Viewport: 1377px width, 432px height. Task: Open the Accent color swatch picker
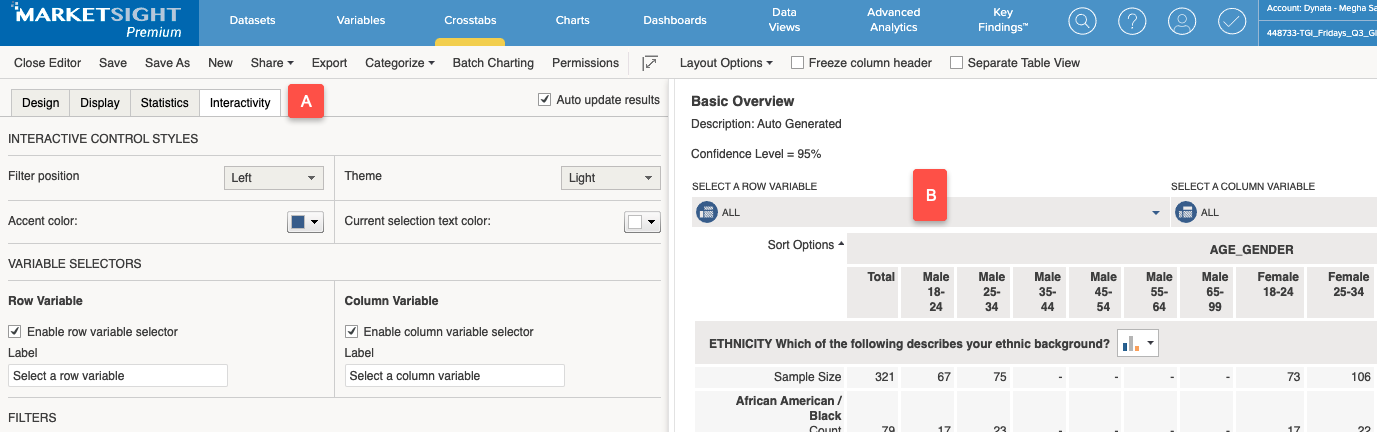click(x=305, y=222)
